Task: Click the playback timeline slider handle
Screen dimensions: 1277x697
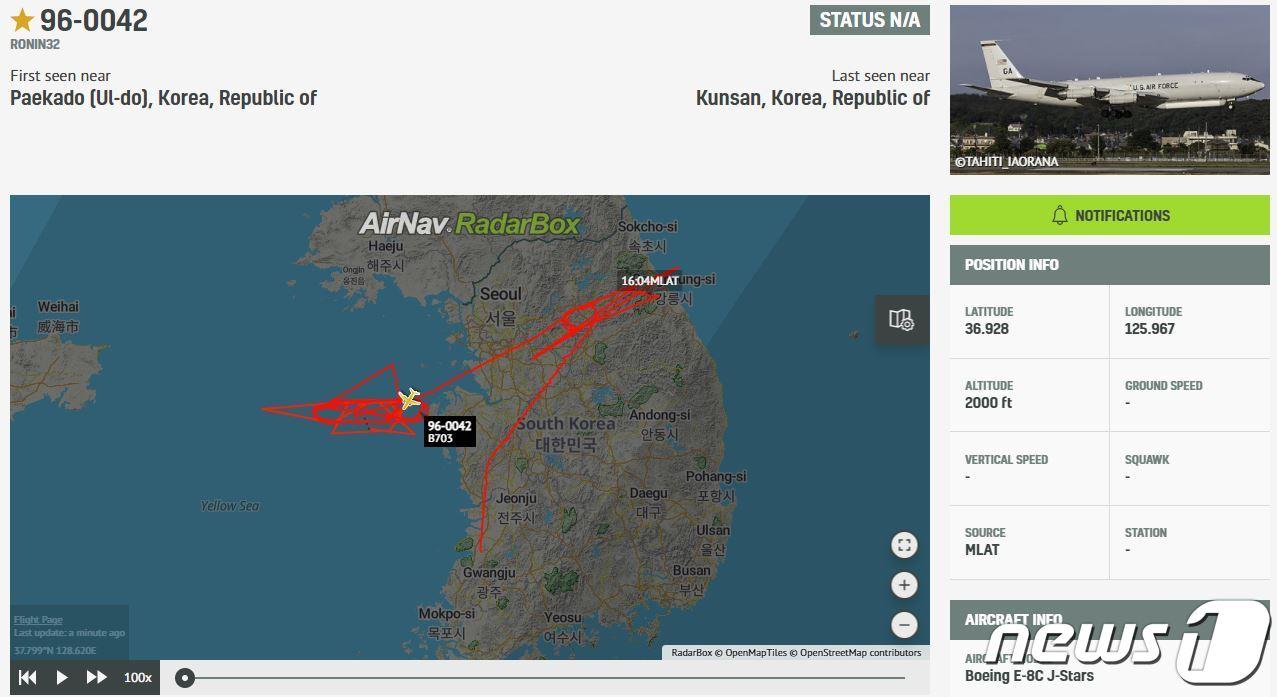Action: (x=185, y=678)
